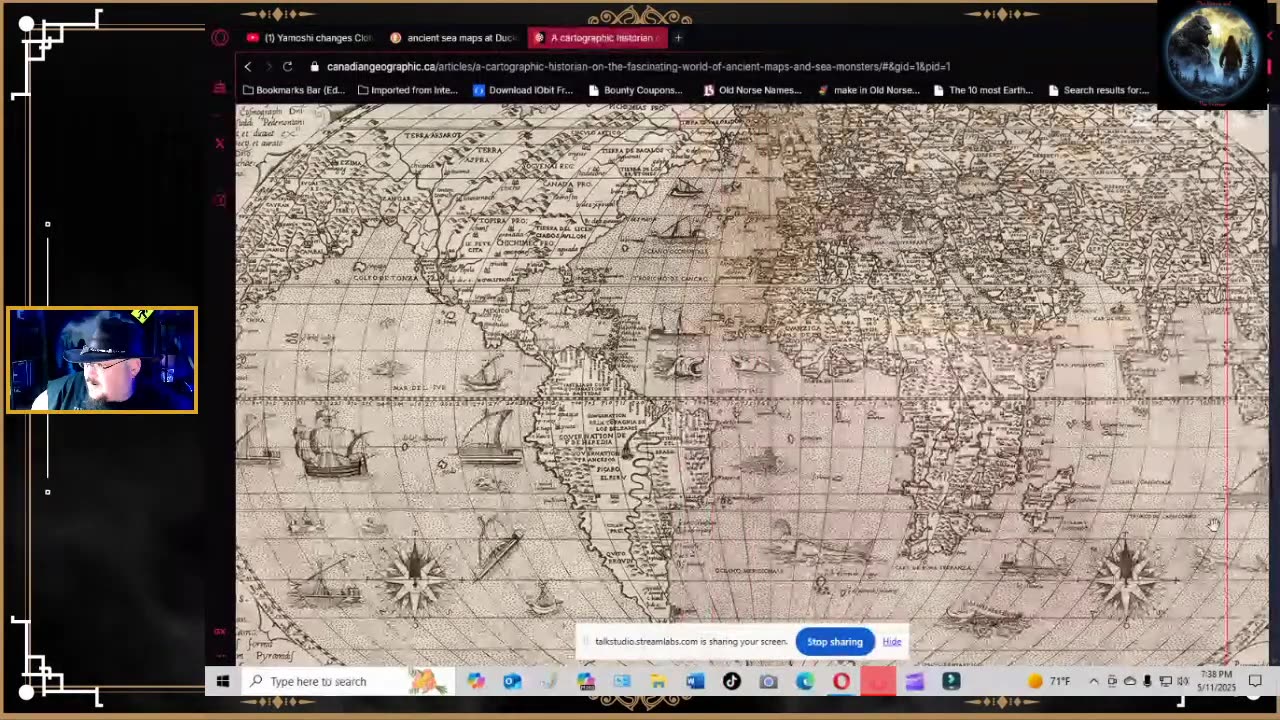The image size is (1280, 720).
Task: Reload the current page
Action: tap(287, 66)
